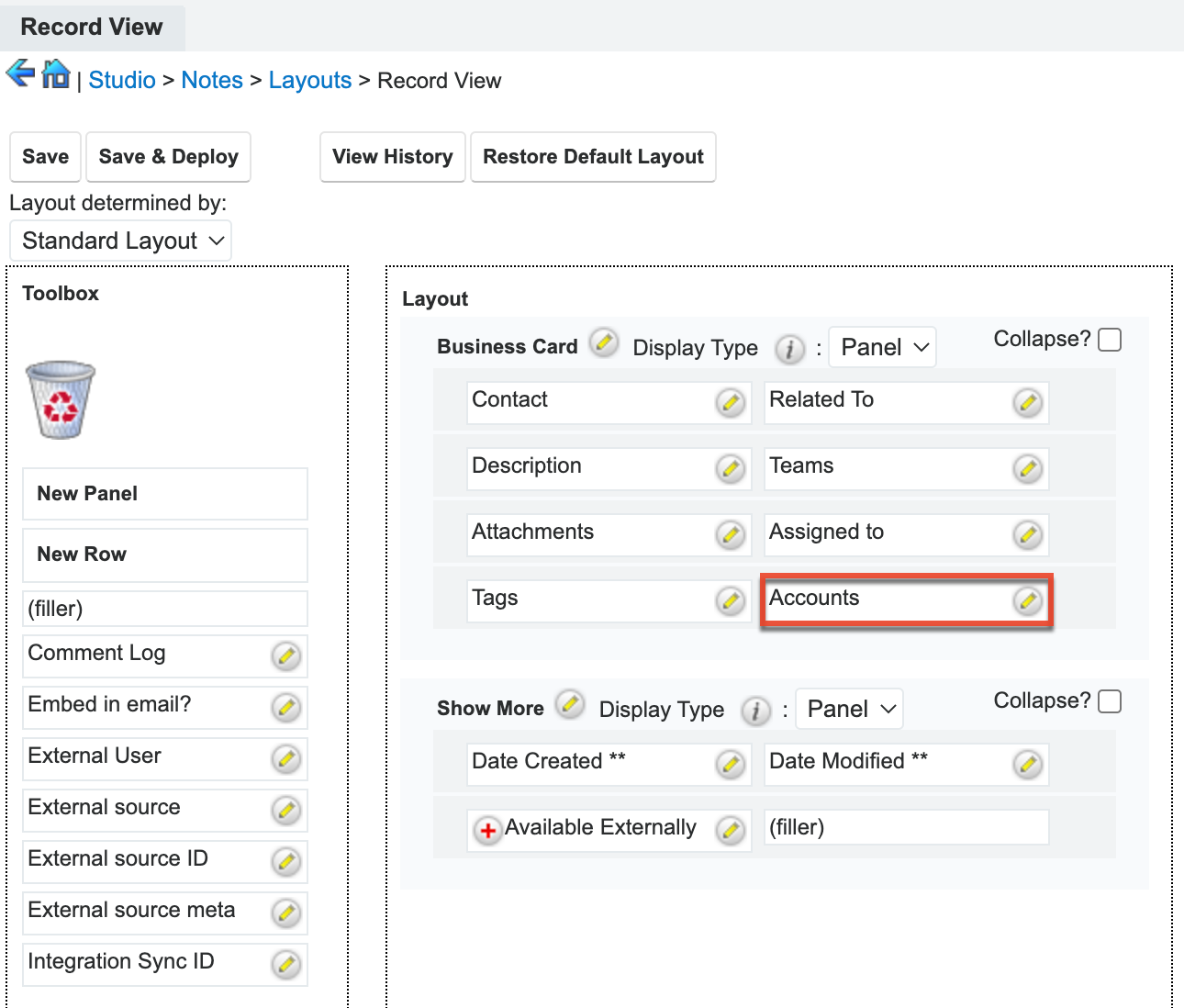The width and height of the screenshot is (1184, 1008).
Task: Select the (filler) item in Toolbox
Action: click(164, 608)
